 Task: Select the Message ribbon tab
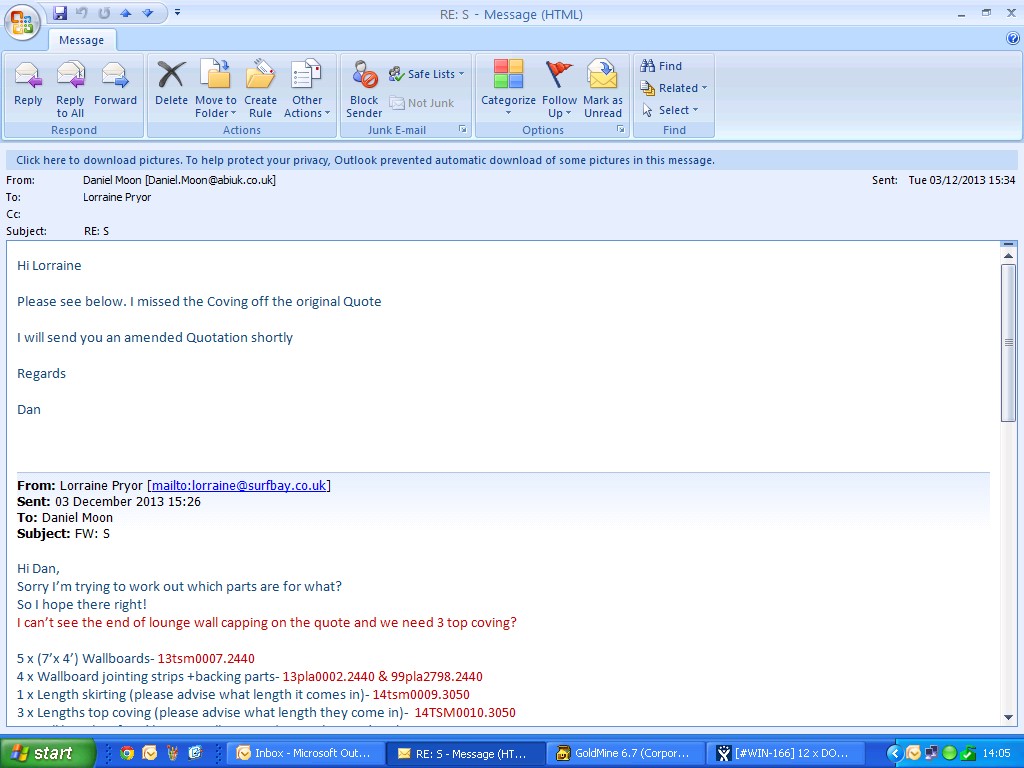82,40
